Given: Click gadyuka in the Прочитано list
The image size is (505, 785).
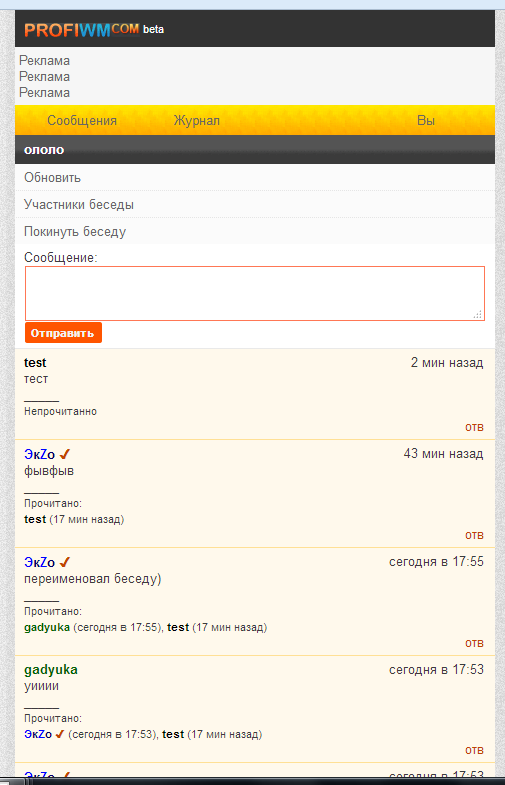Looking at the screenshot, I should 47,627.
